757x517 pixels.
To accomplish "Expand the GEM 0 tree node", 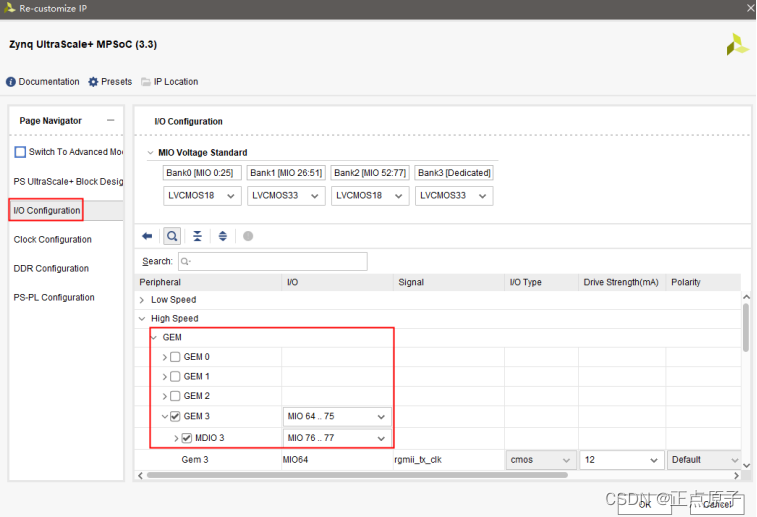I will 165,357.
